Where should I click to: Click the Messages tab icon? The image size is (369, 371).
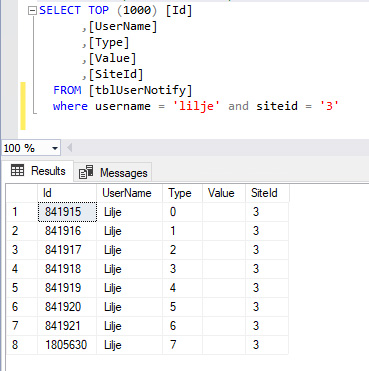86,172
